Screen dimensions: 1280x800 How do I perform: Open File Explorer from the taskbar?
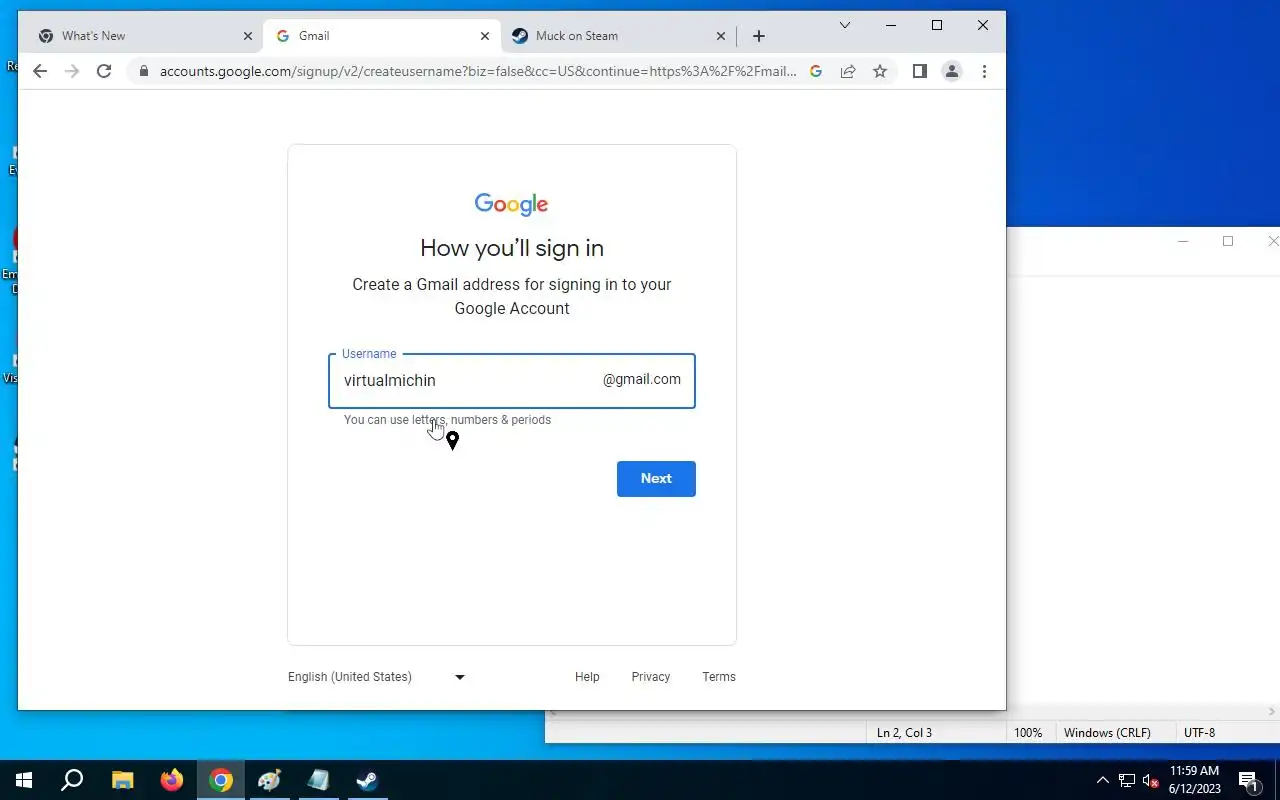[x=122, y=780]
